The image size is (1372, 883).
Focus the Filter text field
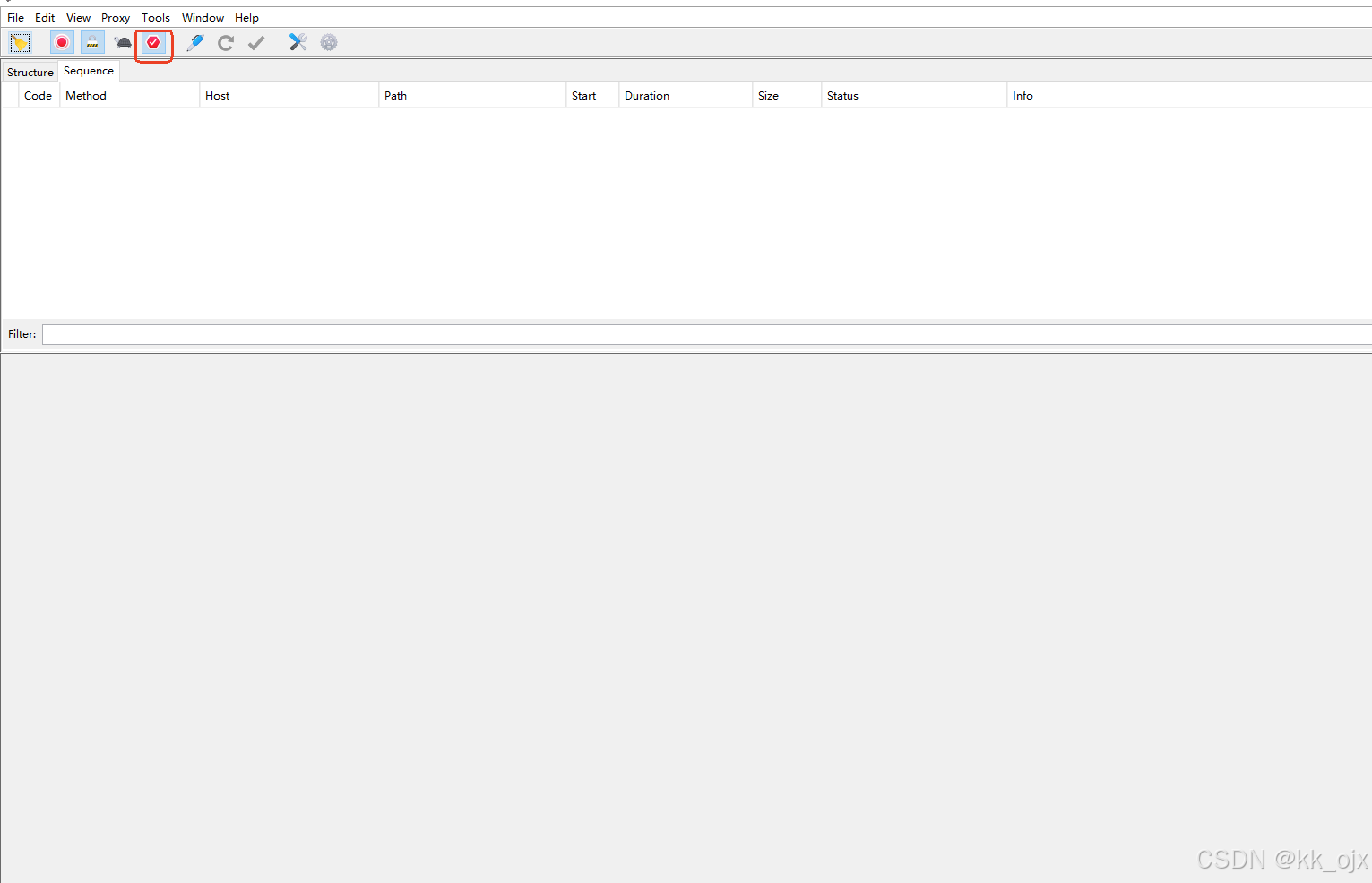pyautogui.click(x=706, y=334)
